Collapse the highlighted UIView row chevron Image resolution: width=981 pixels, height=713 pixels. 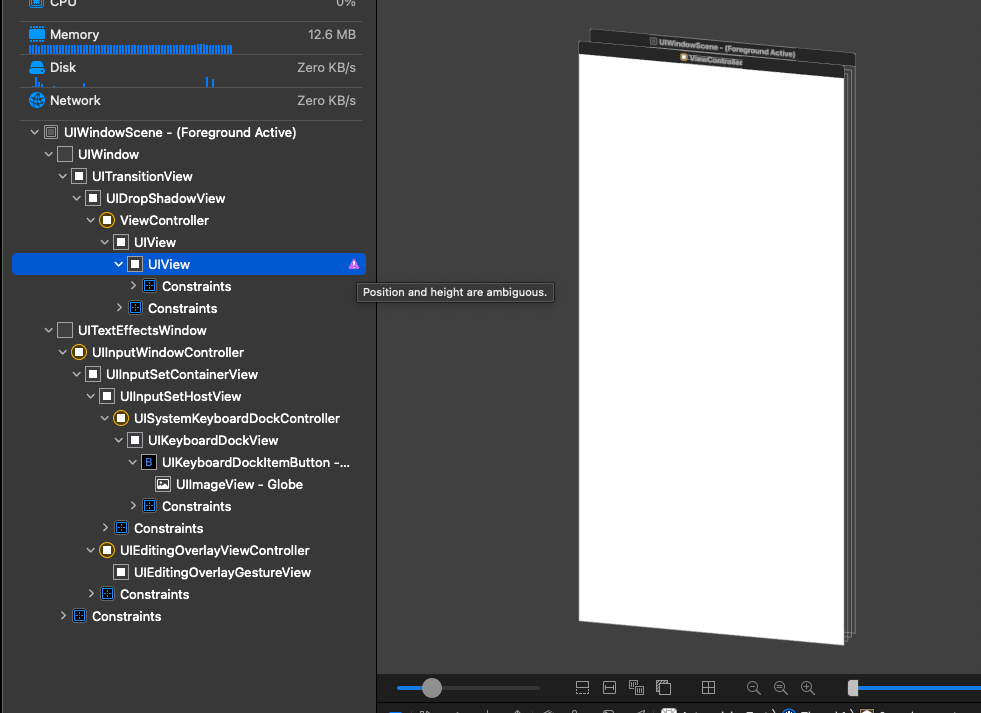pos(119,264)
